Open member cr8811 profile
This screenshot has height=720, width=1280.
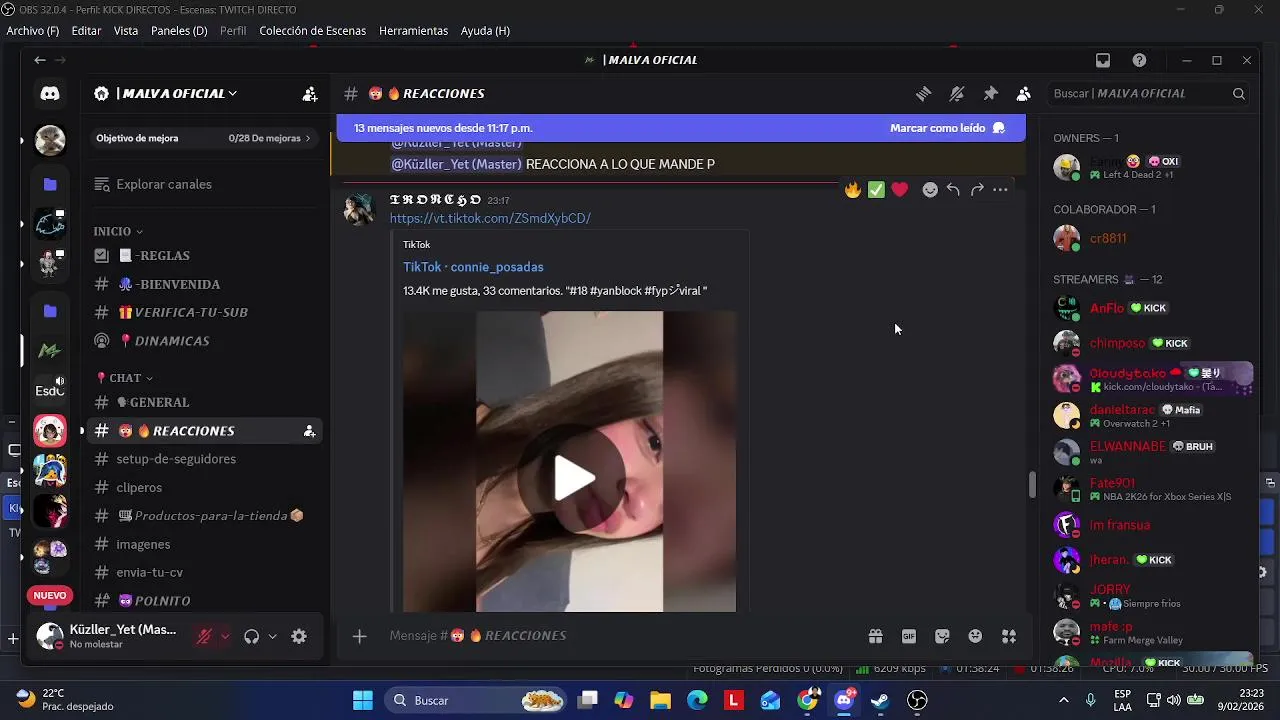point(1150,239)
